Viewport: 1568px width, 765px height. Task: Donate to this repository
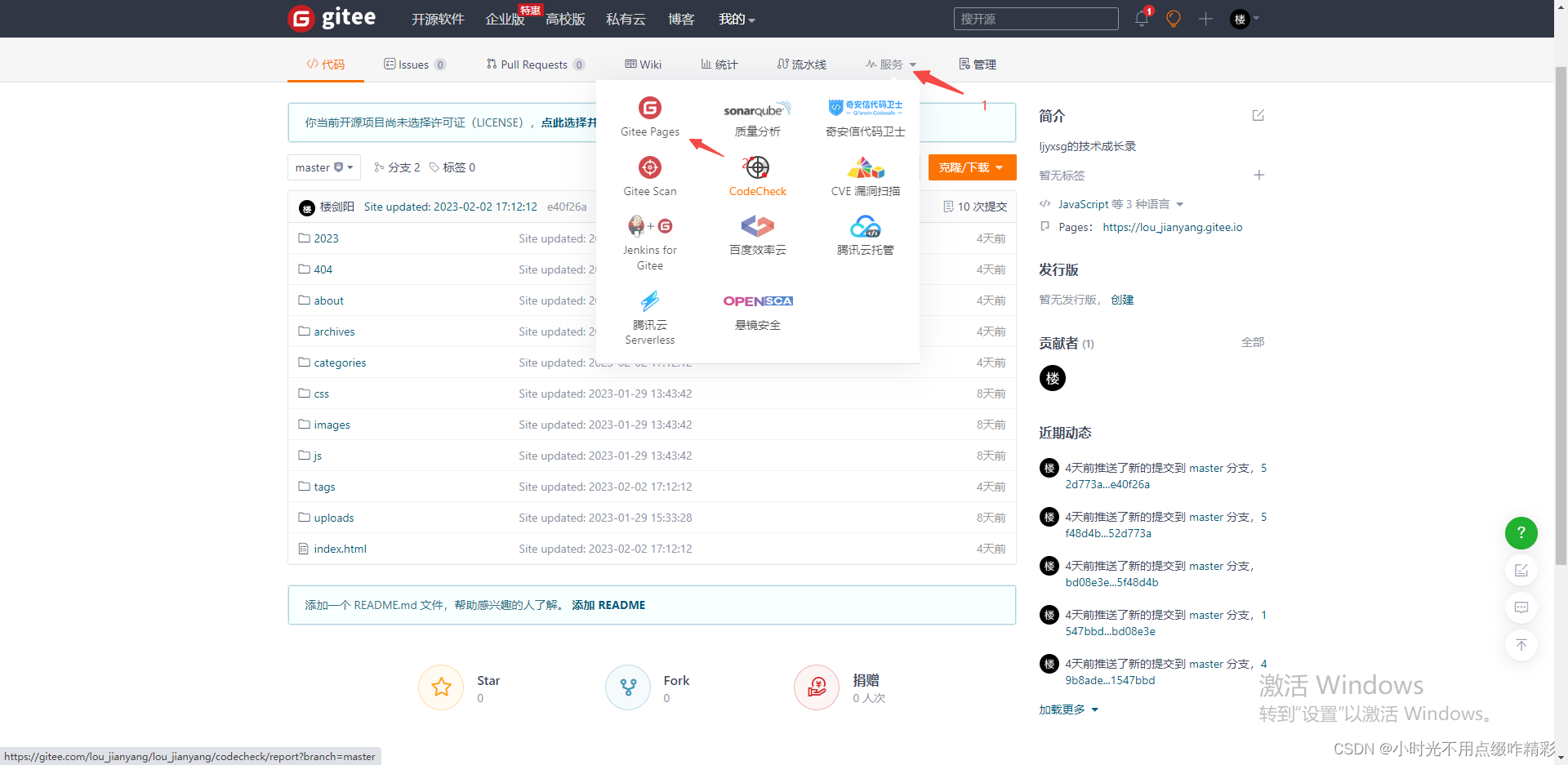(817, 687)
